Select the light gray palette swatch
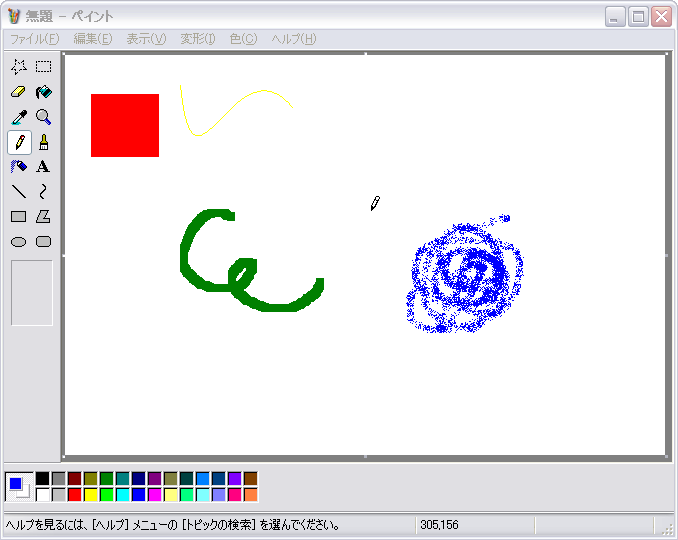 (58, 495)
